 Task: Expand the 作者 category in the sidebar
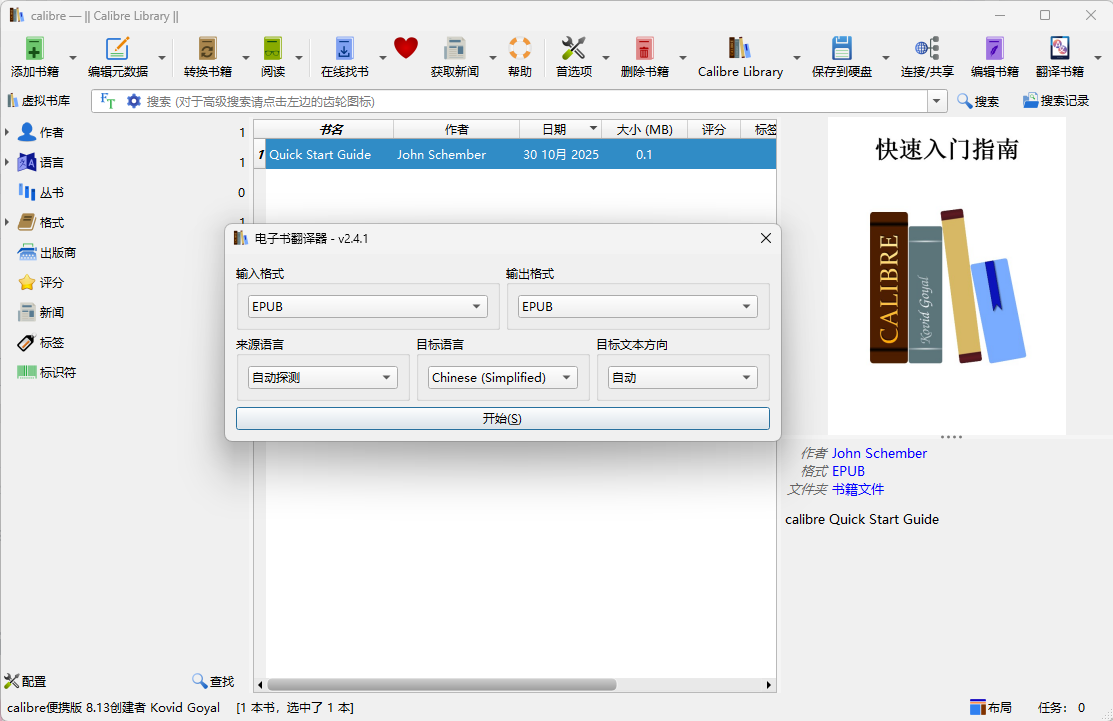8,133
